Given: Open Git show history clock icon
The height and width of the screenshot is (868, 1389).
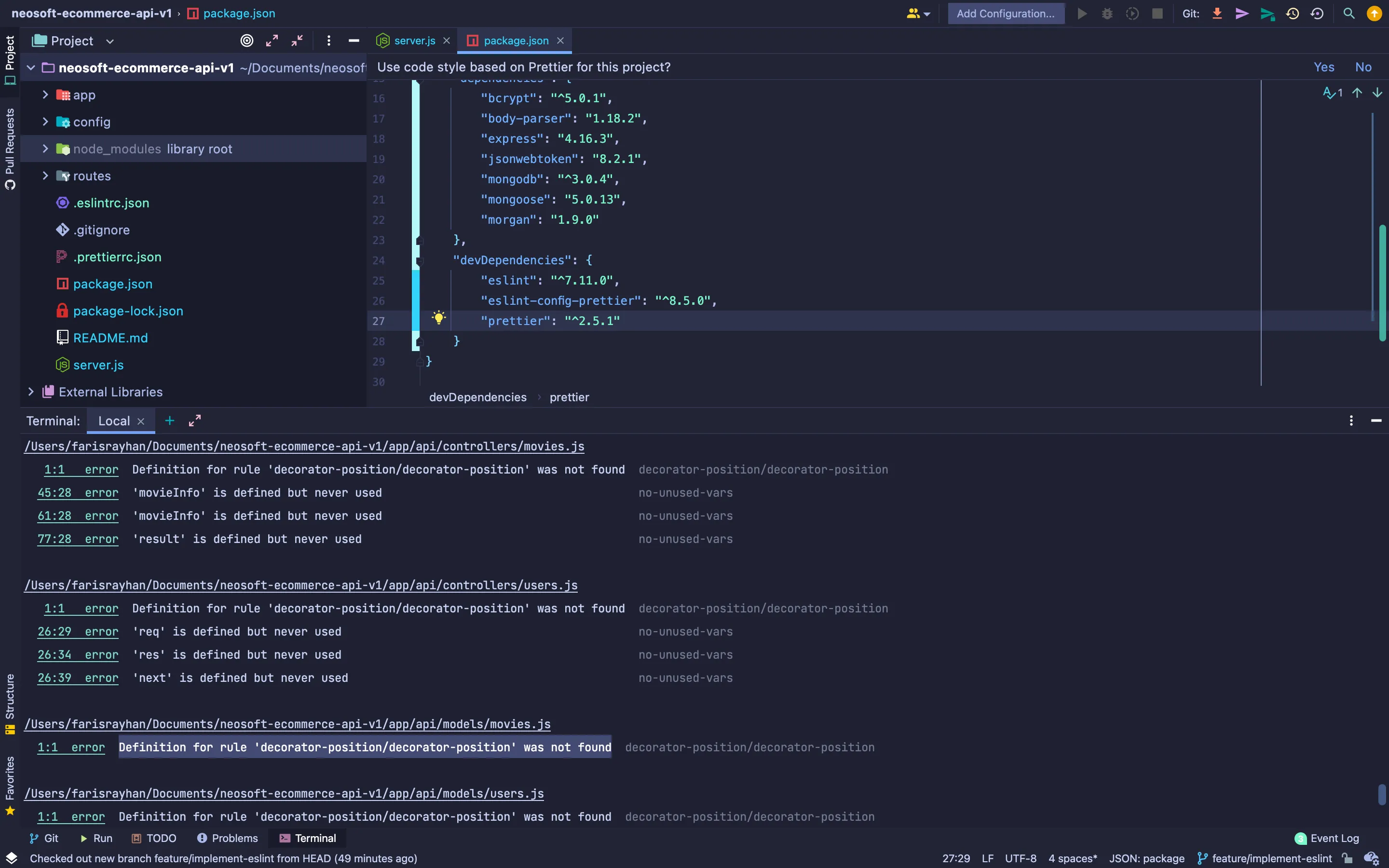Looking at the screenshot, I should coord(1292,13).
